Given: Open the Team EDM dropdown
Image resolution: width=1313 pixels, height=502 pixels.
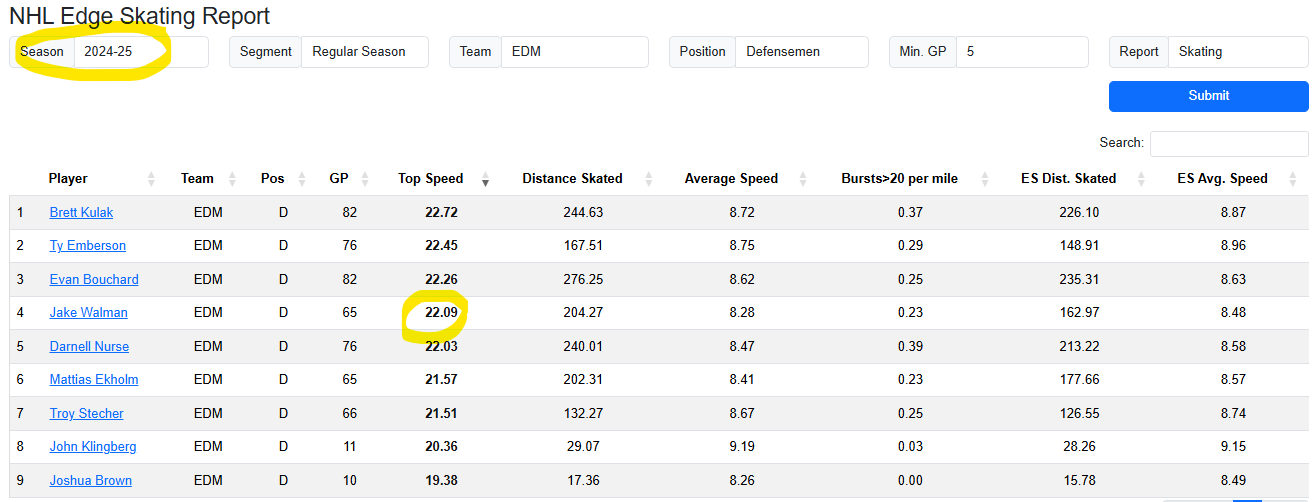Looking at the screenshot, I should 574,52.
